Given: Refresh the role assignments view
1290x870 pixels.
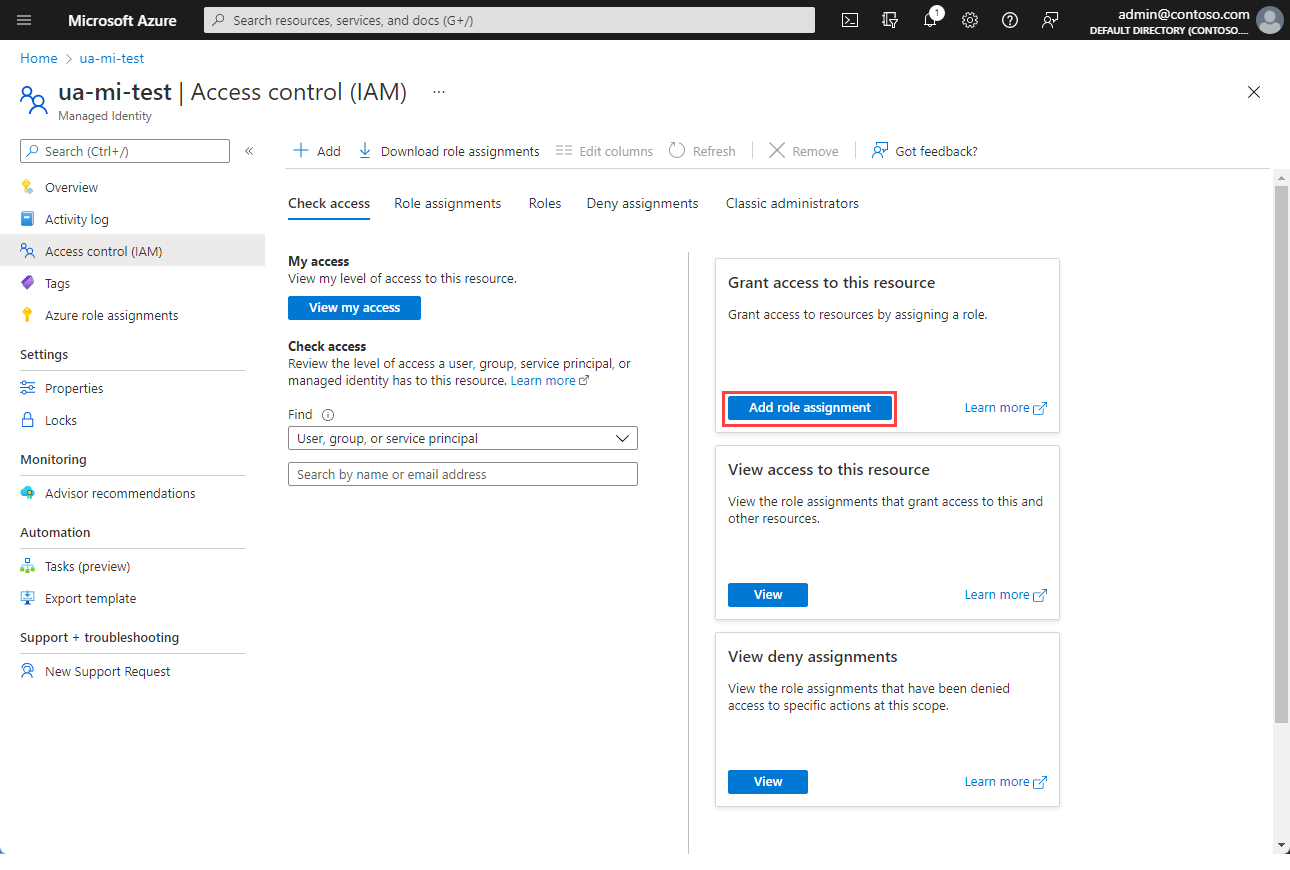Looking at the screenshot, I should 702,150.
